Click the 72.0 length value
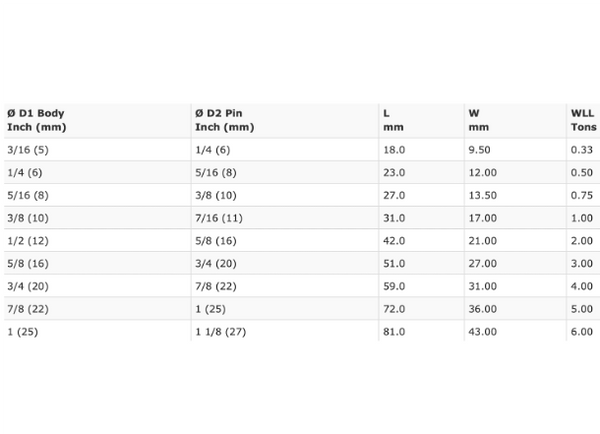The image size is (600, 434). (x=394, y=309)
